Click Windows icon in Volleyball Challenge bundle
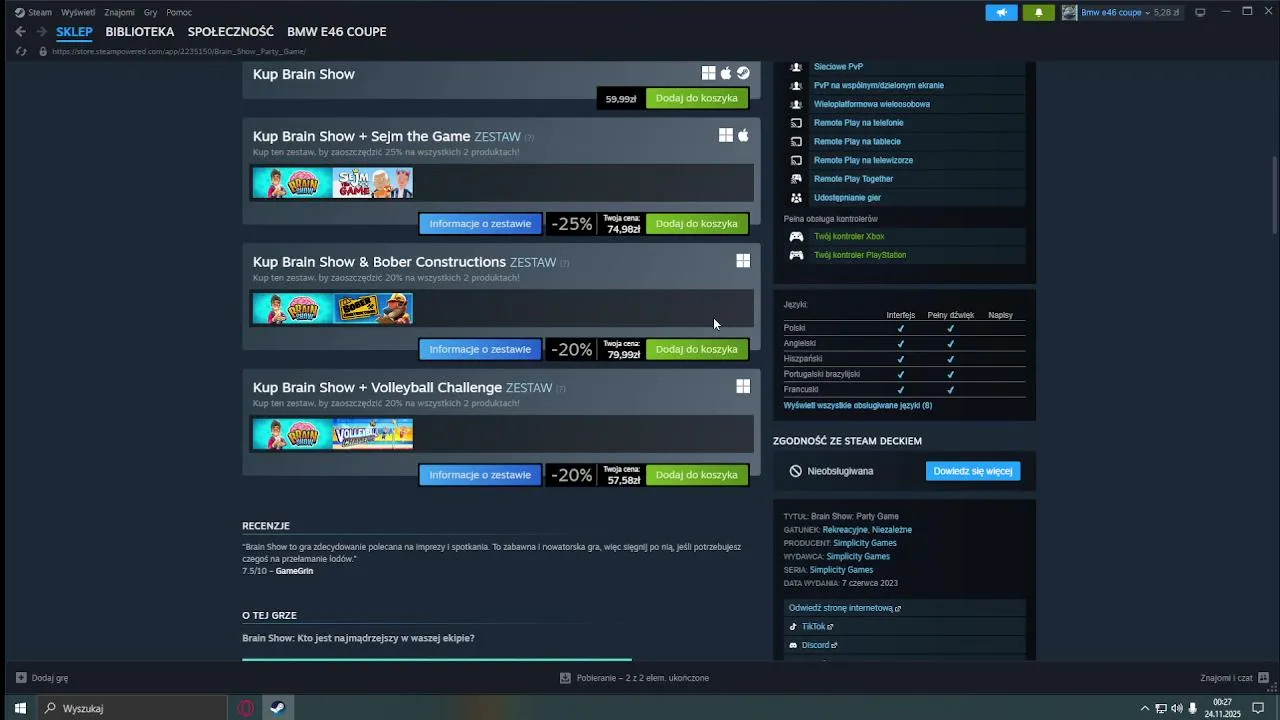The height and width of the screenshot is (720, 1280). [x=743, y=386]
